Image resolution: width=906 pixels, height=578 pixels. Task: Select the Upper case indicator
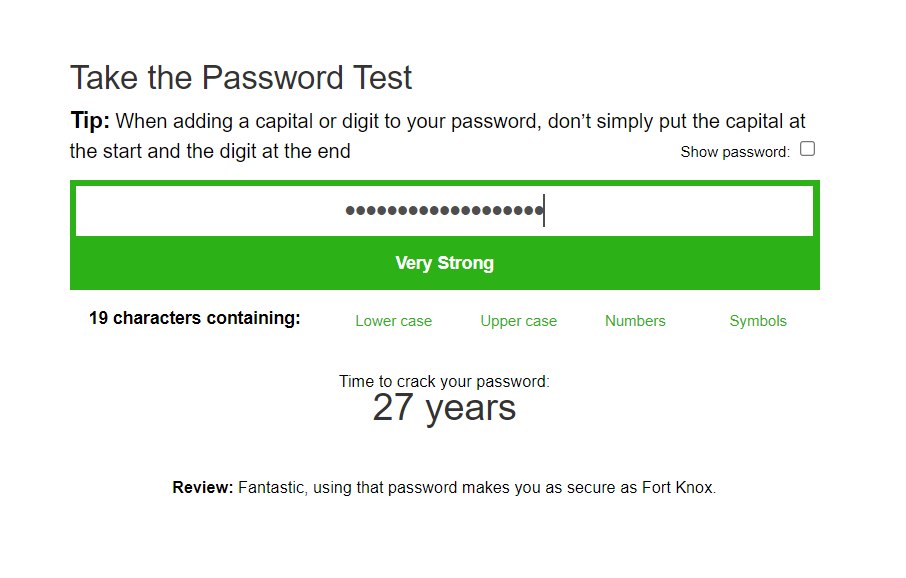tap(518, 321)
